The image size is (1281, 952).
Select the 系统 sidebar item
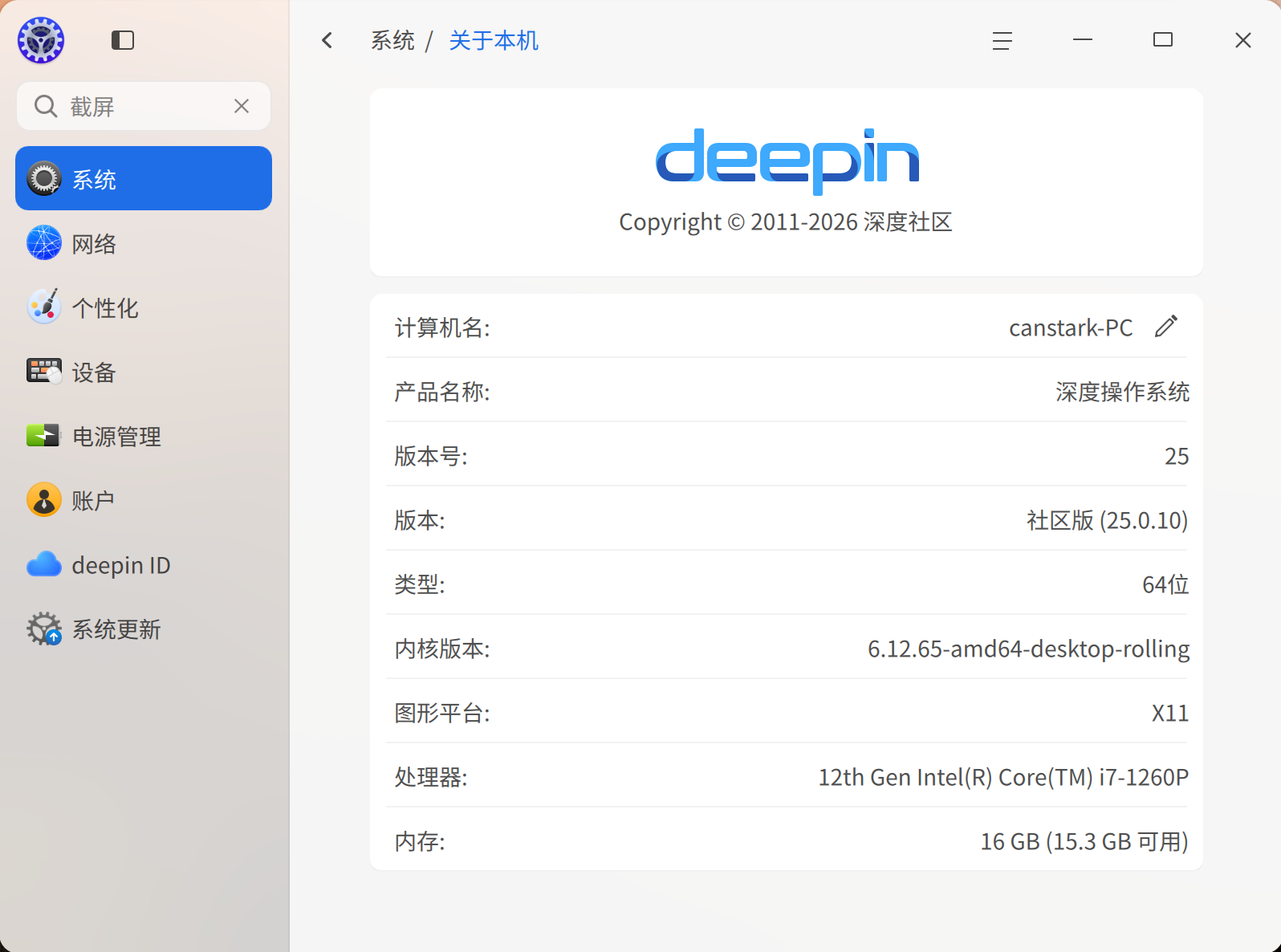tap(144, 178)
